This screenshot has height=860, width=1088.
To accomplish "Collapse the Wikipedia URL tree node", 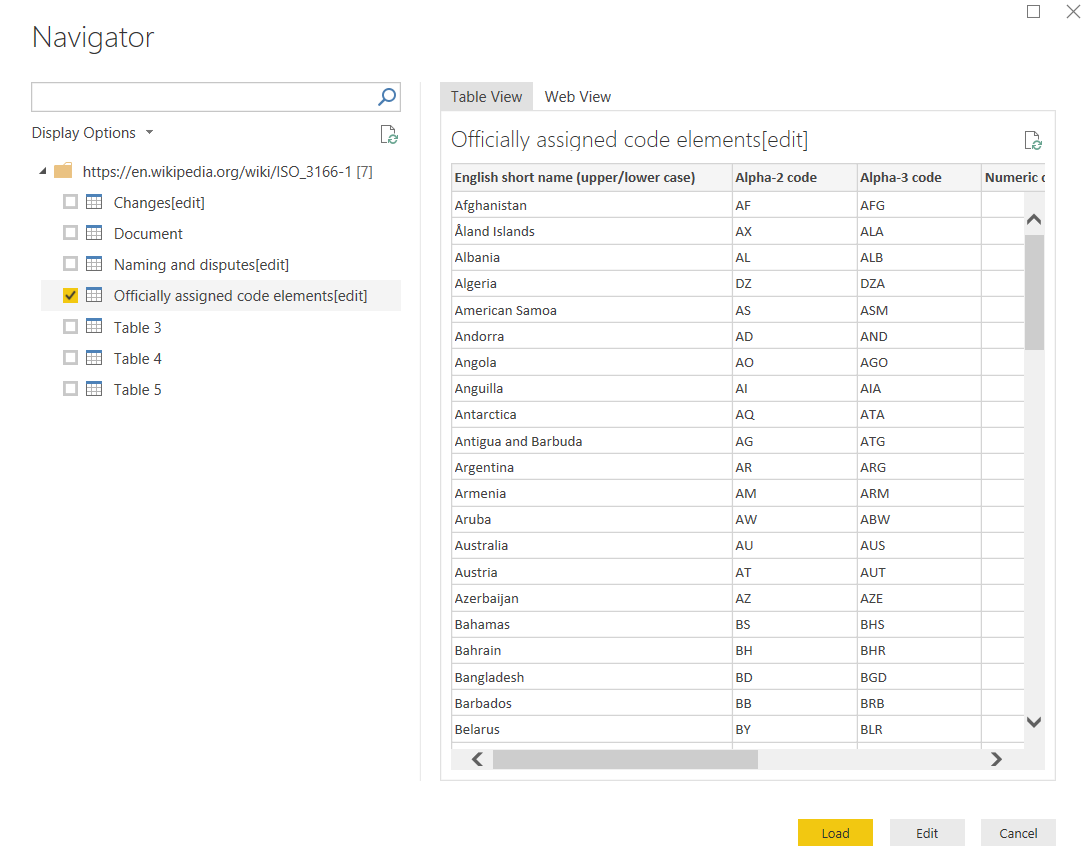I will [43, 171].
